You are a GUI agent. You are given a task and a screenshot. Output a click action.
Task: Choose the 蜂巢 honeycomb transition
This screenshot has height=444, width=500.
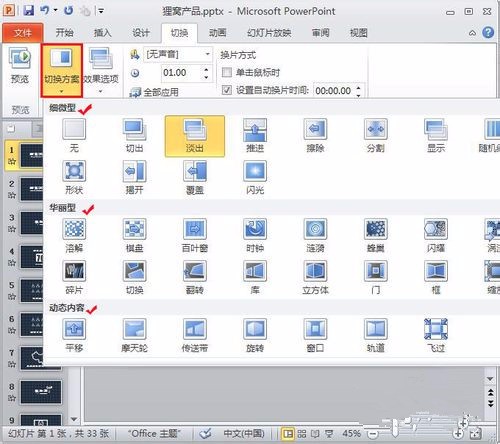(376, 236)
